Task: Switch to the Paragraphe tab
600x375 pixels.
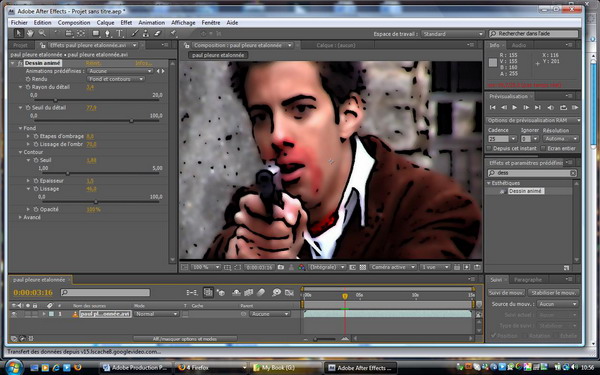Action: (x=528, y=280)
